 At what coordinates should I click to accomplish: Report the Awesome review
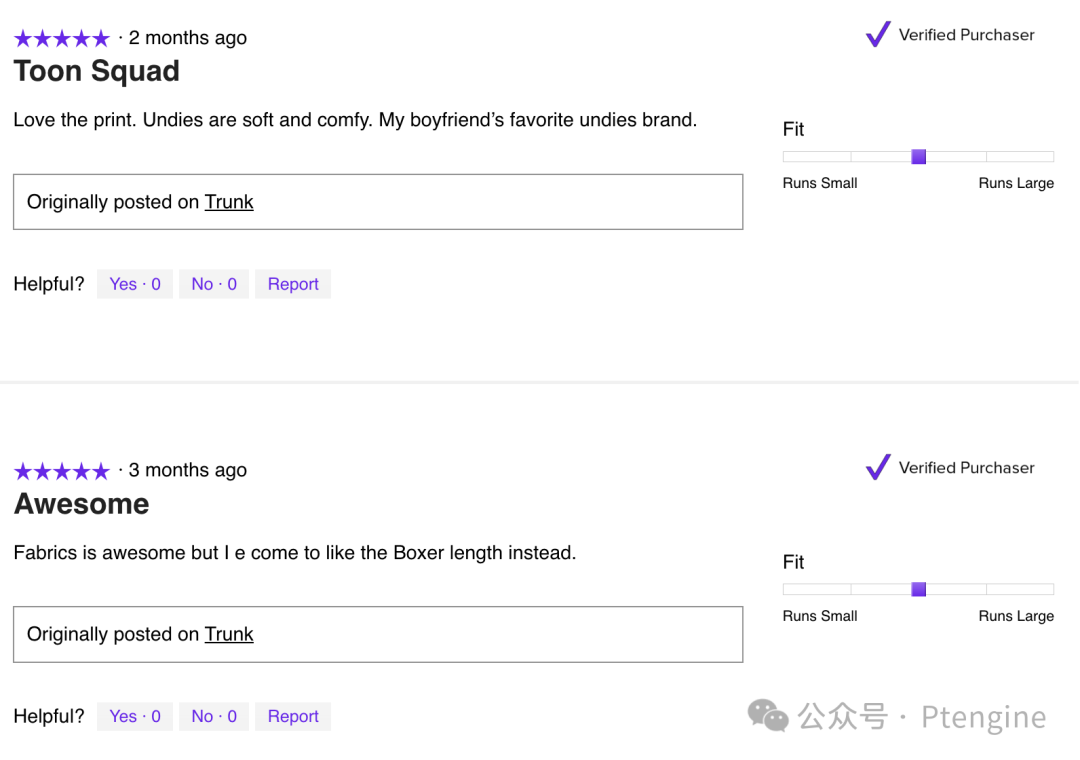[293, 716]
